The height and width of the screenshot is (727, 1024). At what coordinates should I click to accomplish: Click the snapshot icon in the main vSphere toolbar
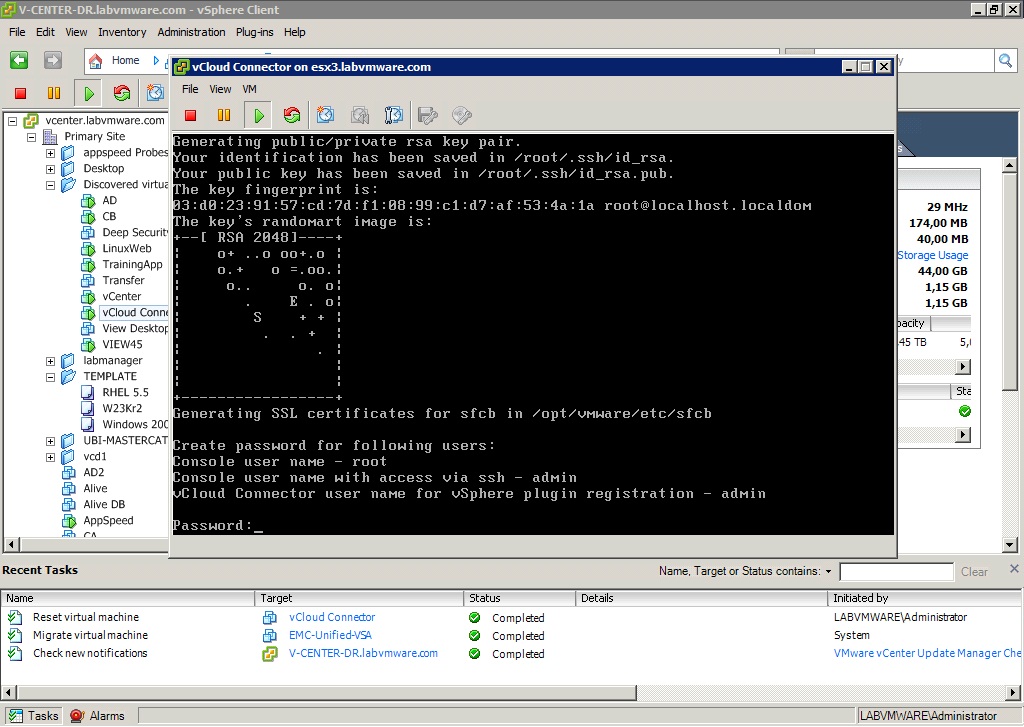(155, 93)
